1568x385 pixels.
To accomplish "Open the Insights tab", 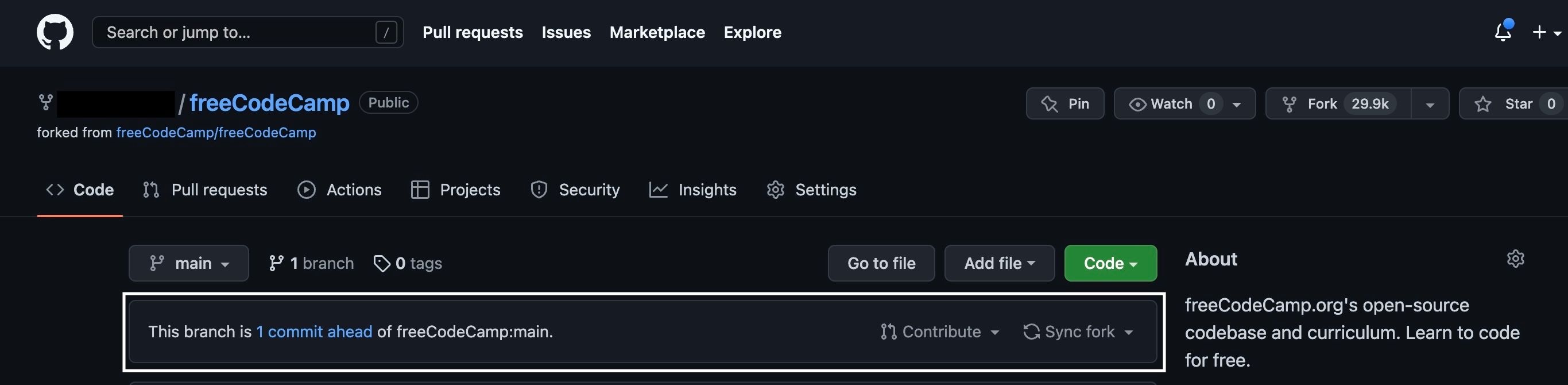I will pos(692,190).
